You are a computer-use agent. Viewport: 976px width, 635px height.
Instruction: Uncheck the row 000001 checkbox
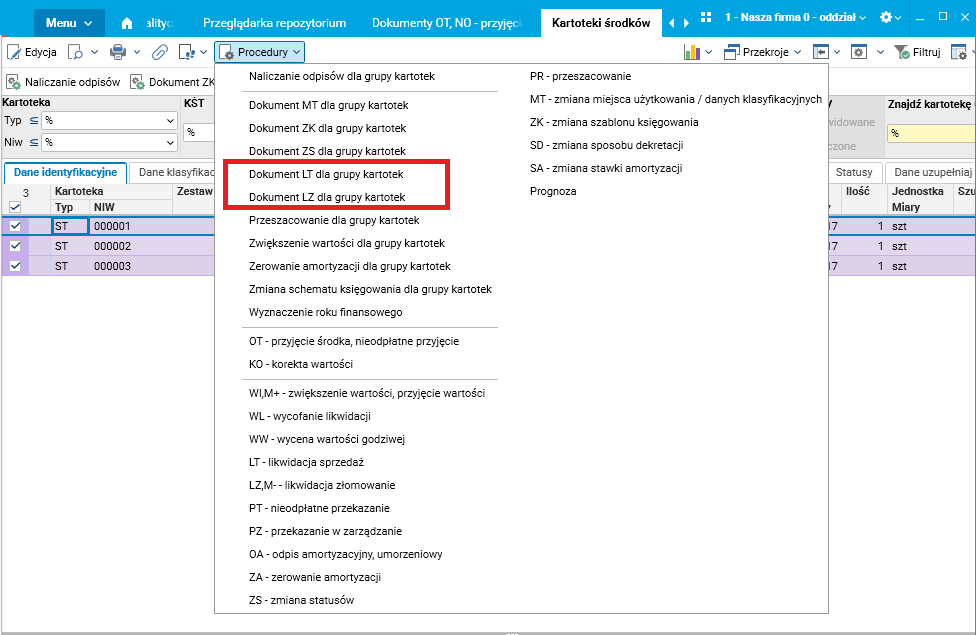15,226
